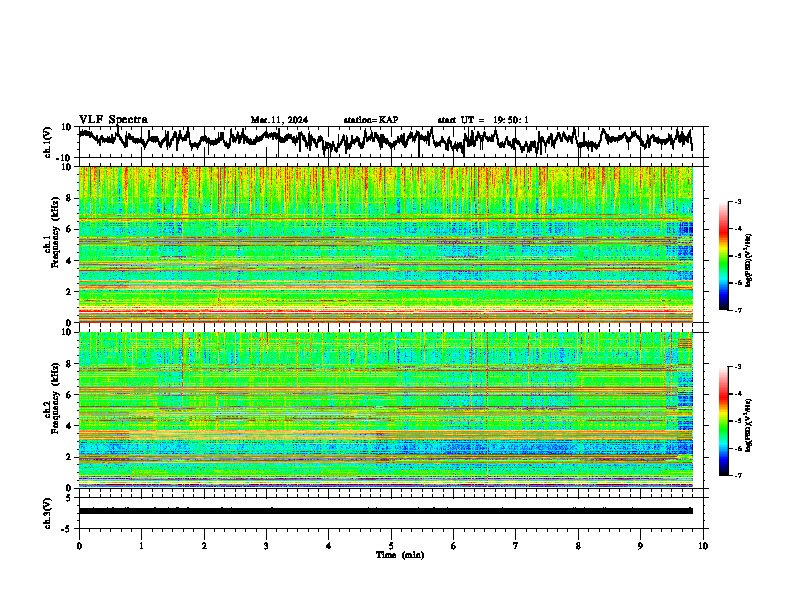792x612 pixels.
Task: Click the time axis tick label "7"
Action: [x=516, y=546]
